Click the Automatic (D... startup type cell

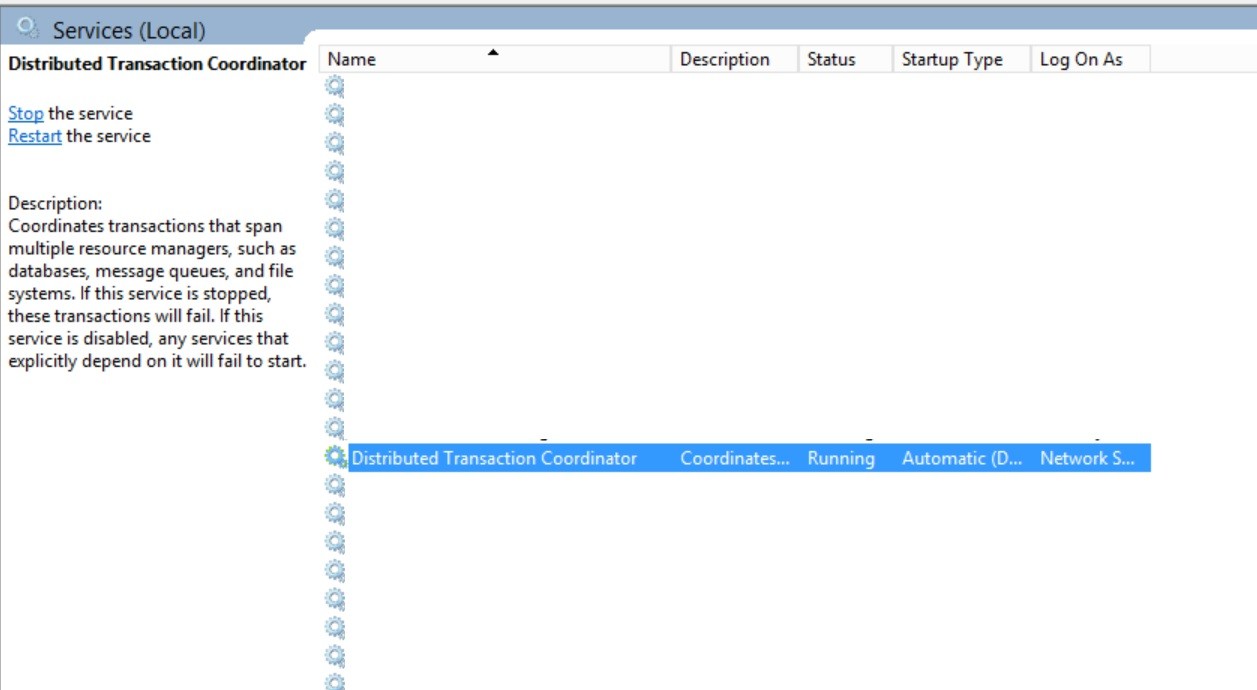(962, 458)
